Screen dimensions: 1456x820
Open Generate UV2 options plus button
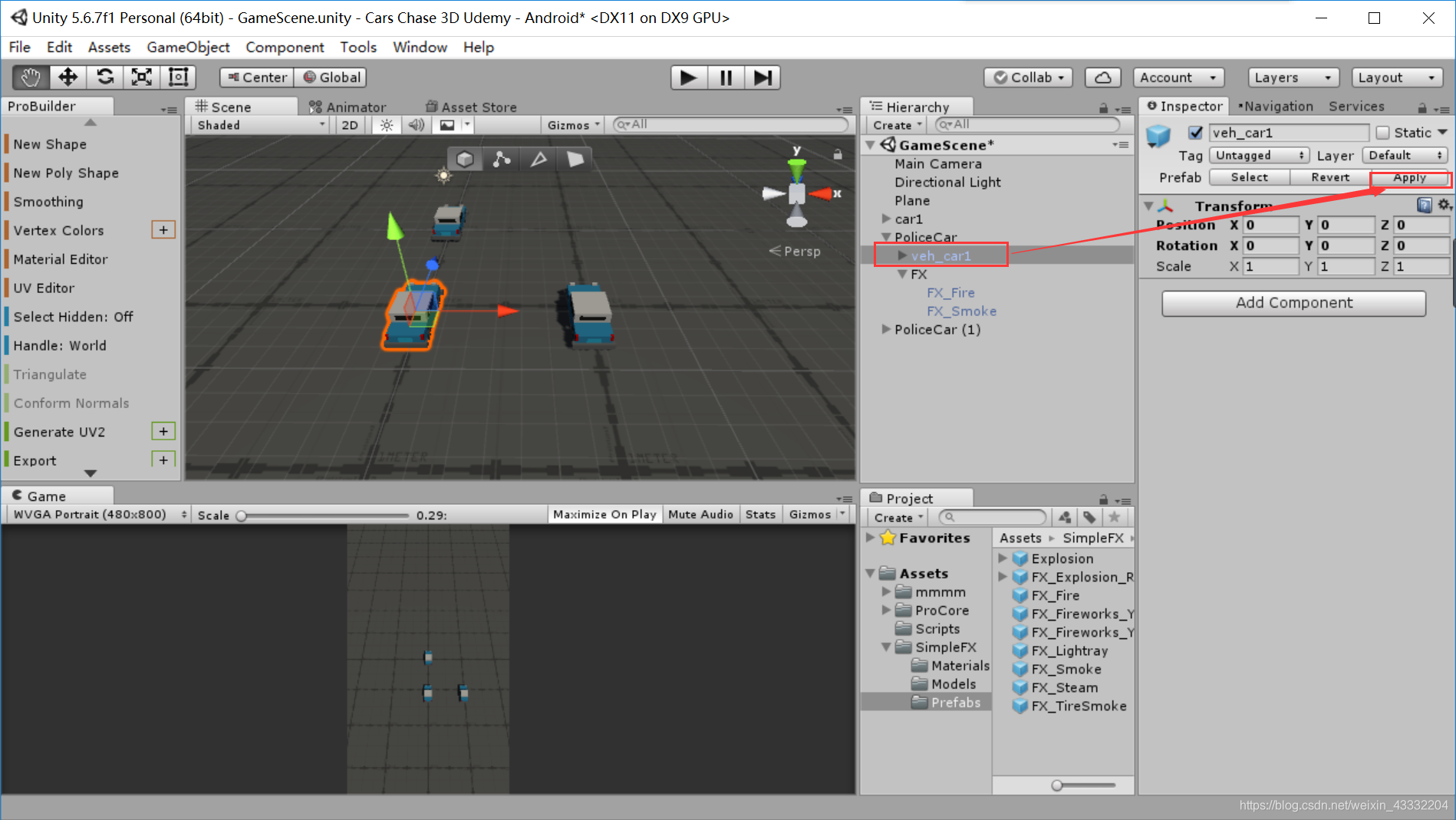point(163,431)
